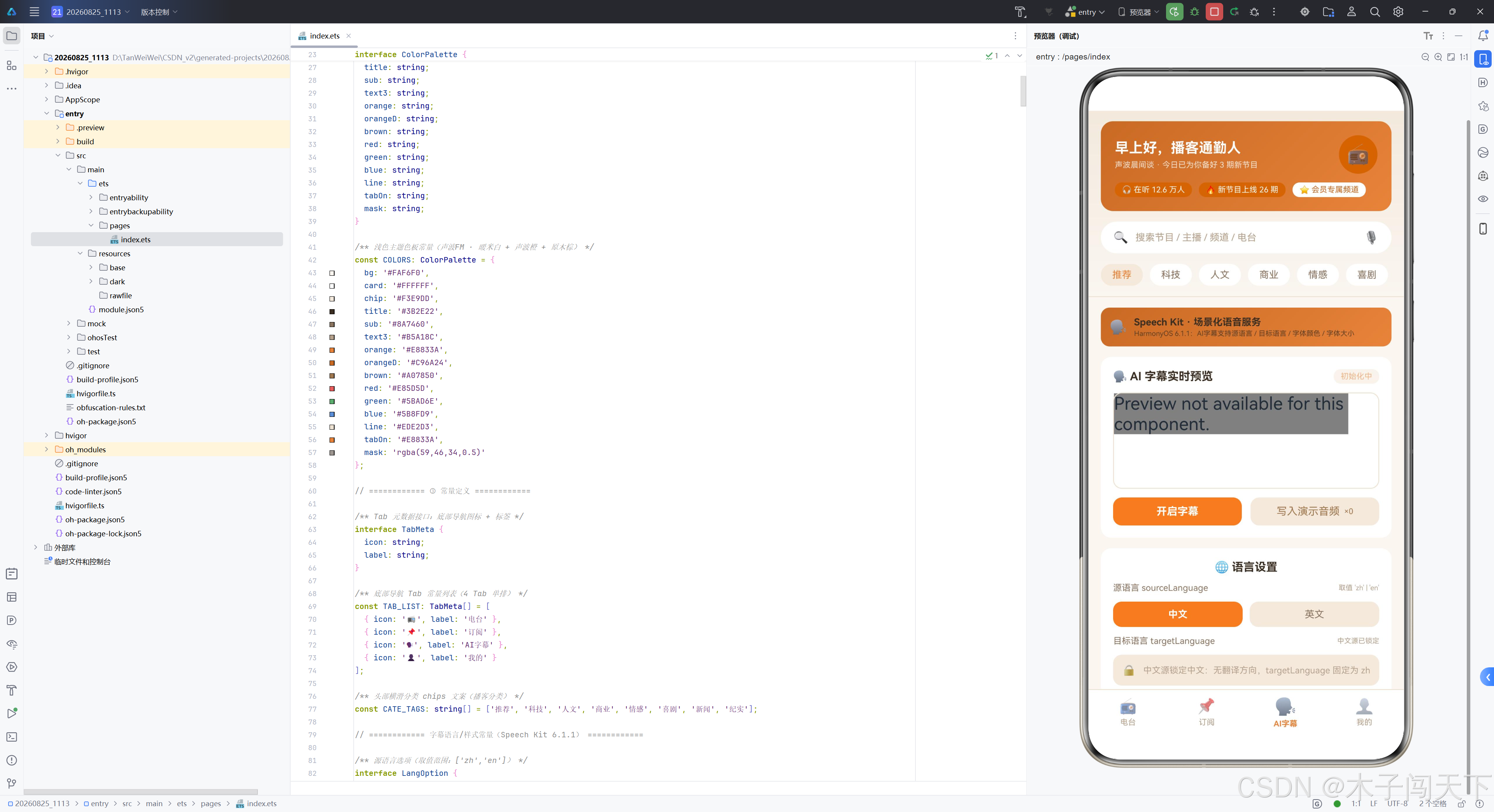Click the 新节目上线 26 期 chip

coord(1242,189)
